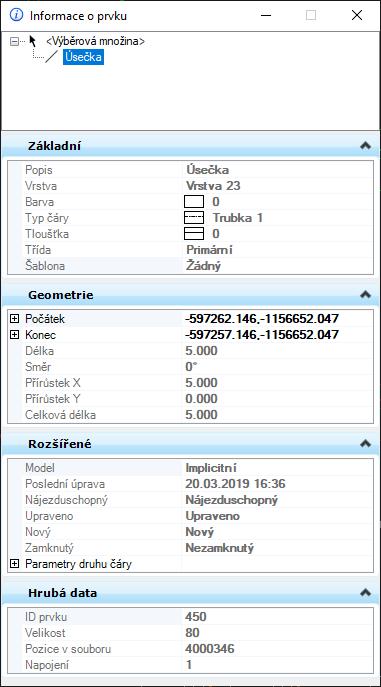Viewport: 381px width, 687px height.
Task: Collapse the Základní section
Action: [365, 146]
